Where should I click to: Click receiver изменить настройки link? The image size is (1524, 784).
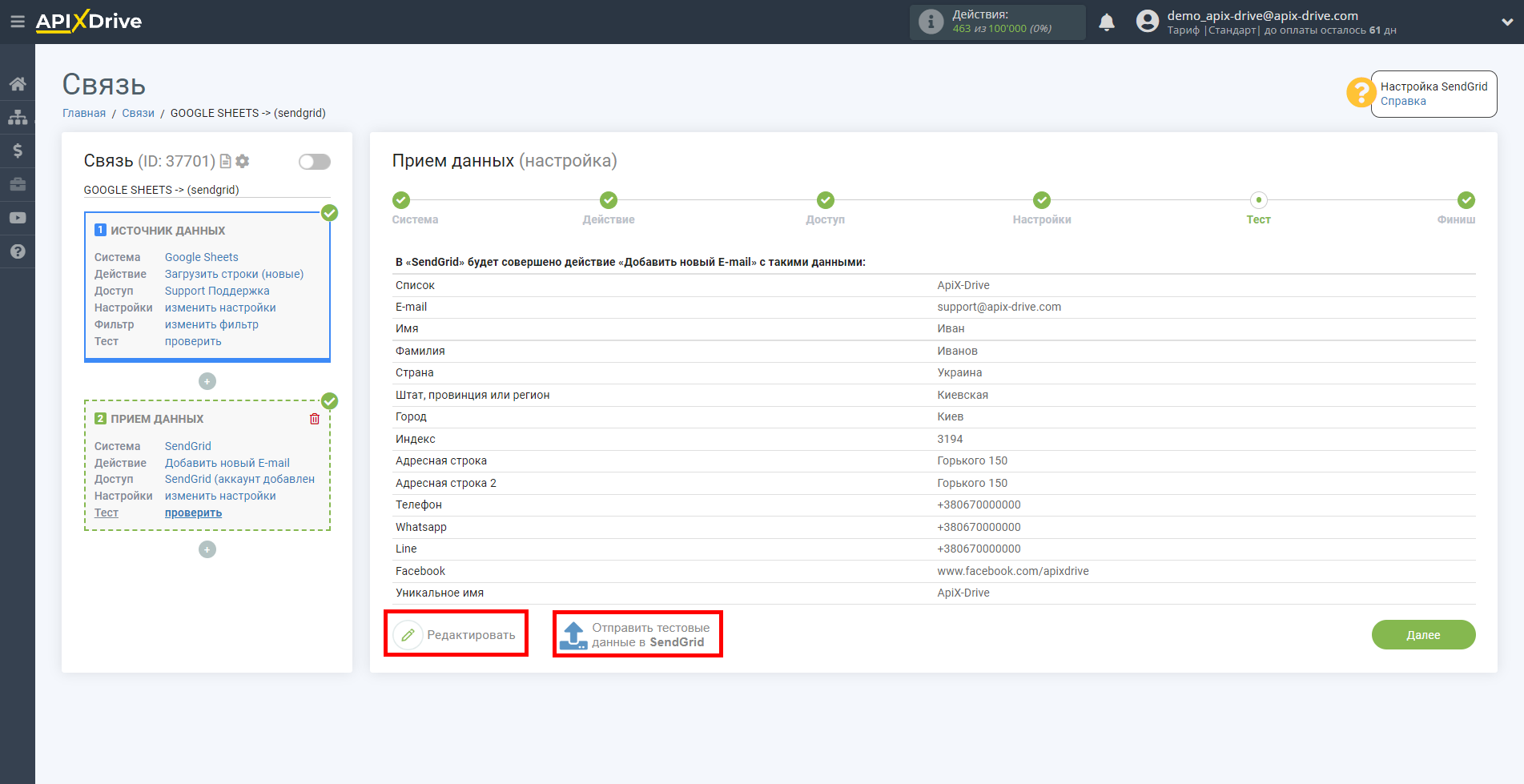[220, 496]
